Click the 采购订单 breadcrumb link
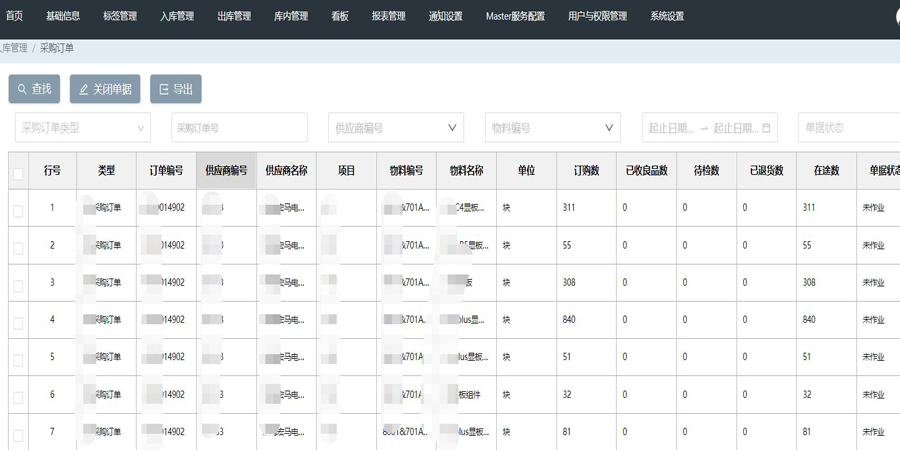Viewport: 900px width, 450px height. click(x=57, y=48)
